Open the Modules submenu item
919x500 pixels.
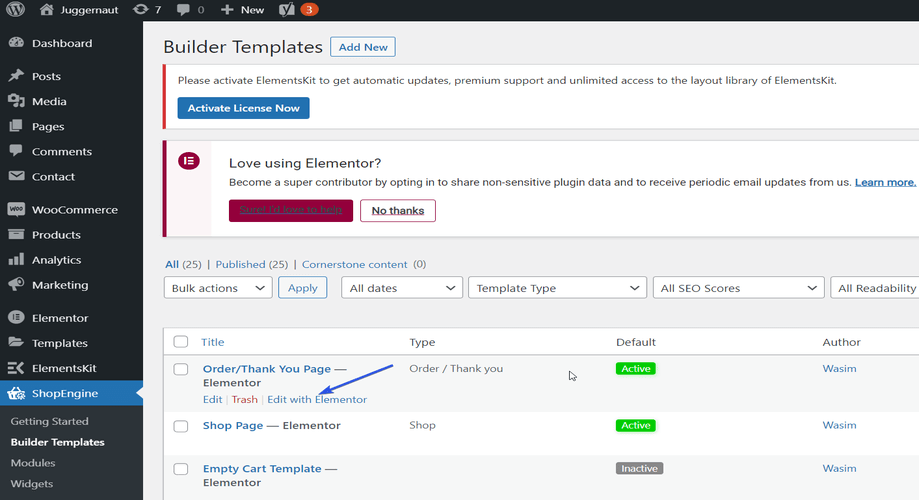pyautogui.click(x=33, y=463)
